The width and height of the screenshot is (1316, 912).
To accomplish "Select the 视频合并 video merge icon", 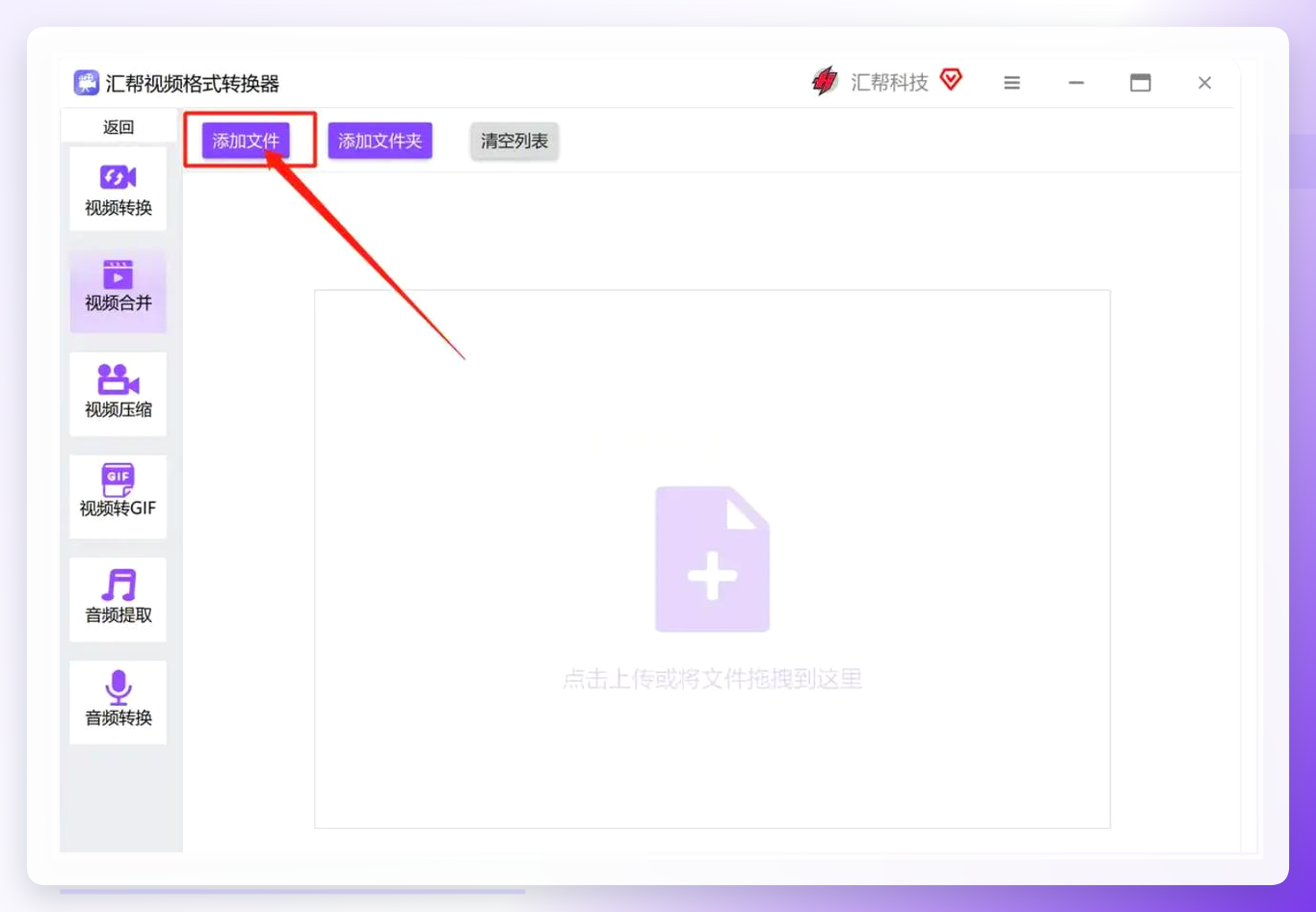I will tap(118, 274).
